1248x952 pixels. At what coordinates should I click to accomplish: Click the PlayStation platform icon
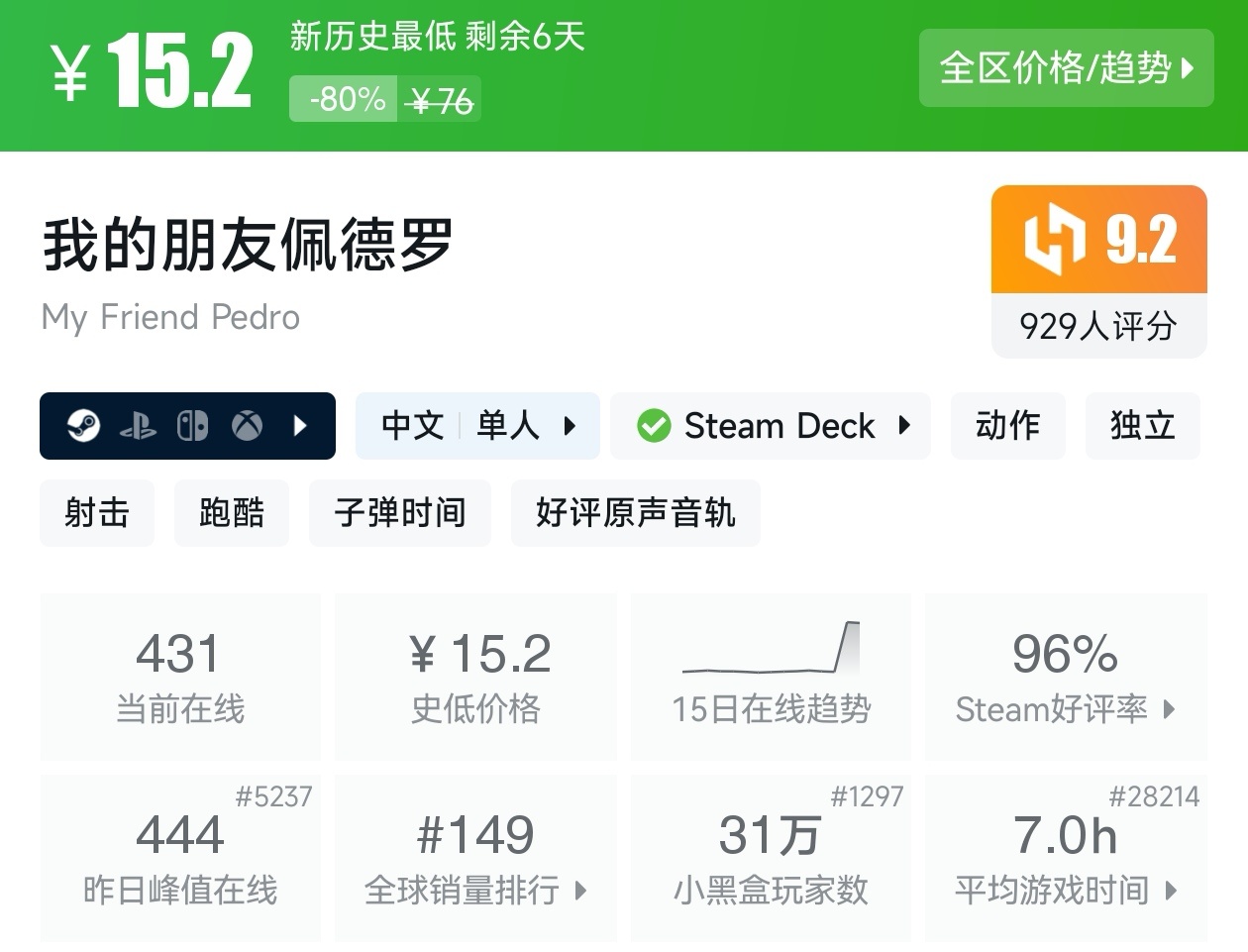pos(139,426)
